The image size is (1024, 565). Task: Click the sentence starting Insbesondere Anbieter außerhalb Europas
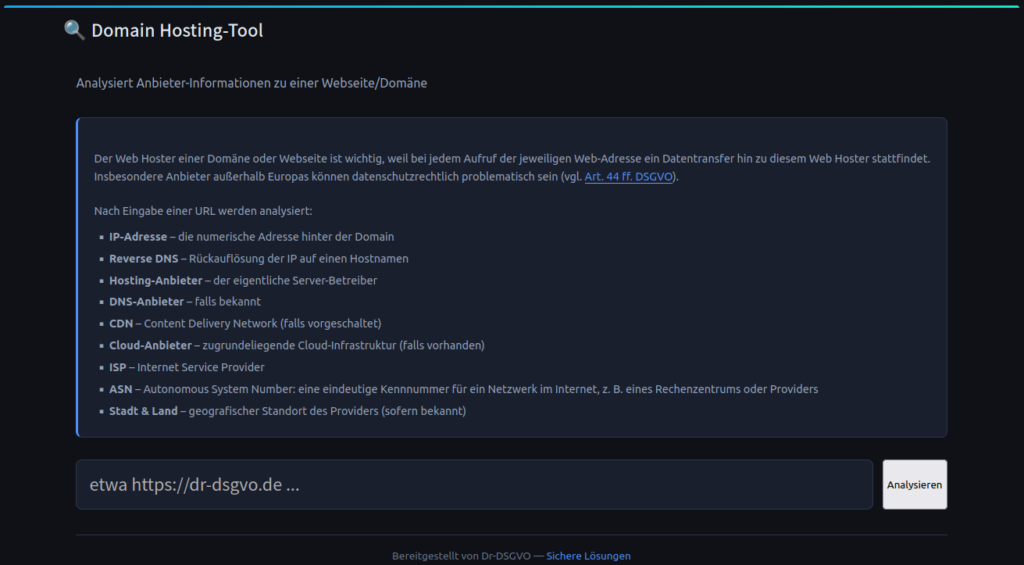pyautogui.click(x=330, y=177)
